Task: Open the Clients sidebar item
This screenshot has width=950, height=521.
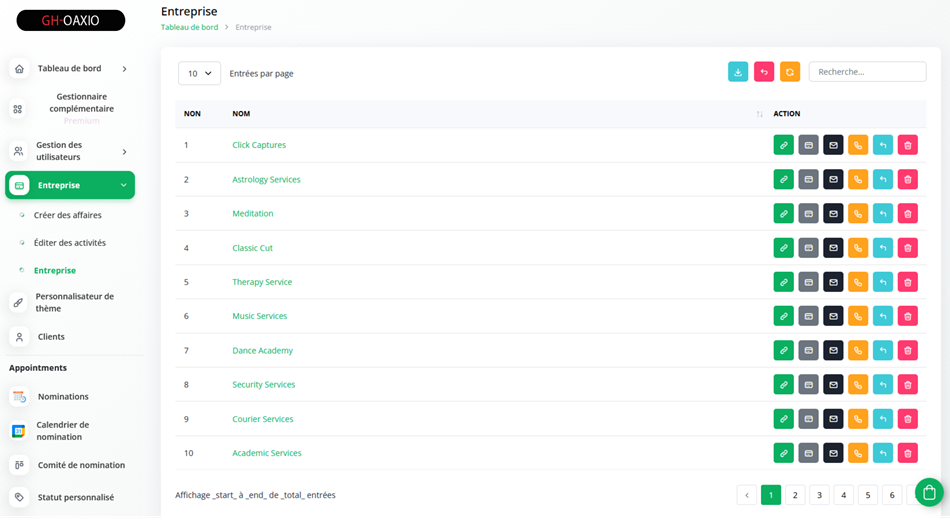Action: pyautogui.click(x=51, y=337)
